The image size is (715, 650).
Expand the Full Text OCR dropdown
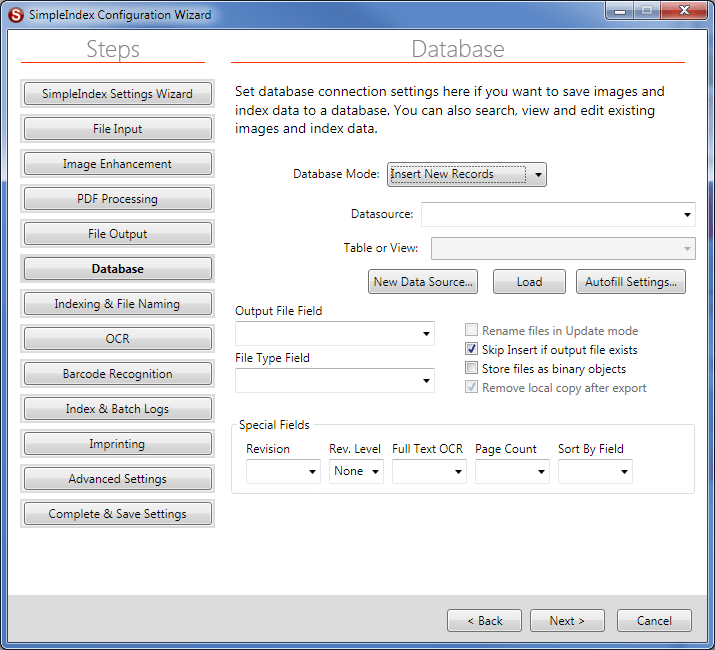(429, 471)
